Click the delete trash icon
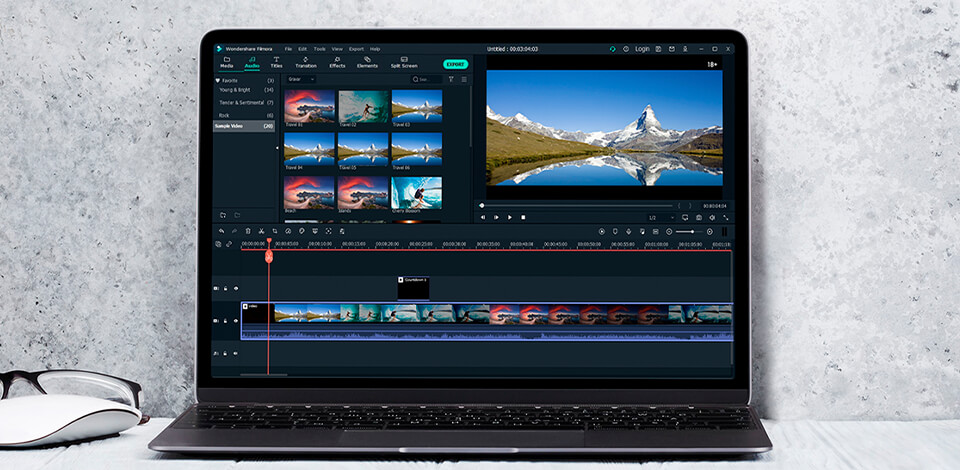The image size is (960, 470). [x=248, y=231]
